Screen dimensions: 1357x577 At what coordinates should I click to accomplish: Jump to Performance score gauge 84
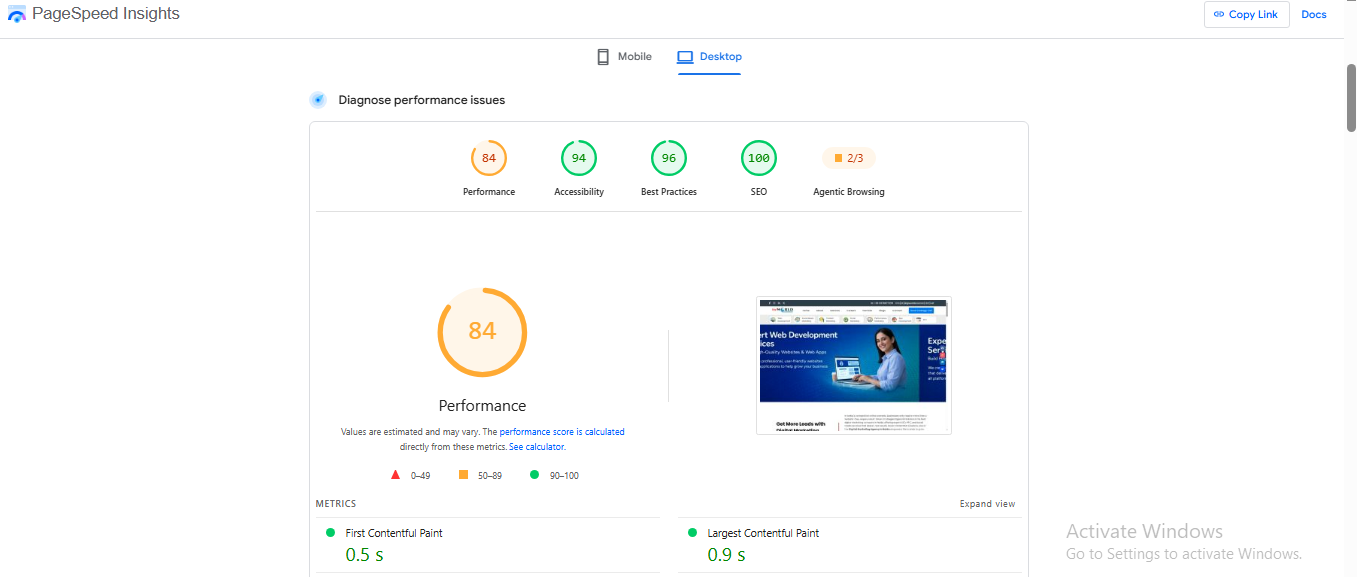click(x=489, y=158)
